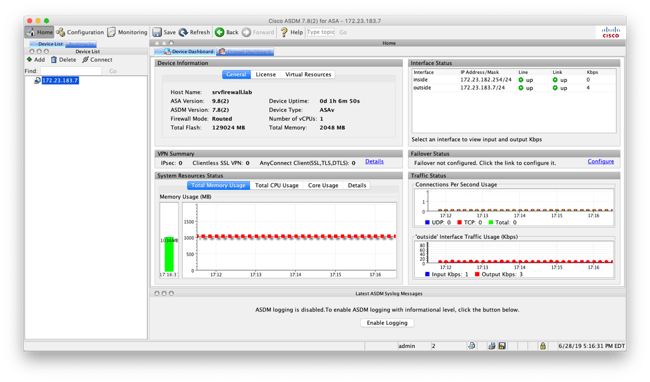
Task: Click the date and time in status bar
Action: coord(592,346)
